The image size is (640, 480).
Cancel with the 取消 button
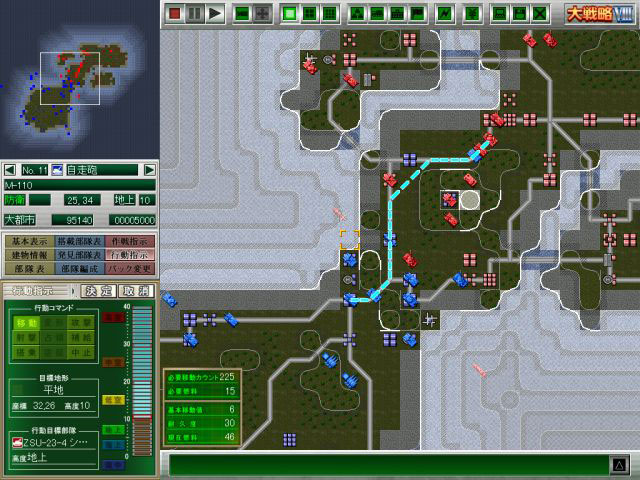click(136, 291)
